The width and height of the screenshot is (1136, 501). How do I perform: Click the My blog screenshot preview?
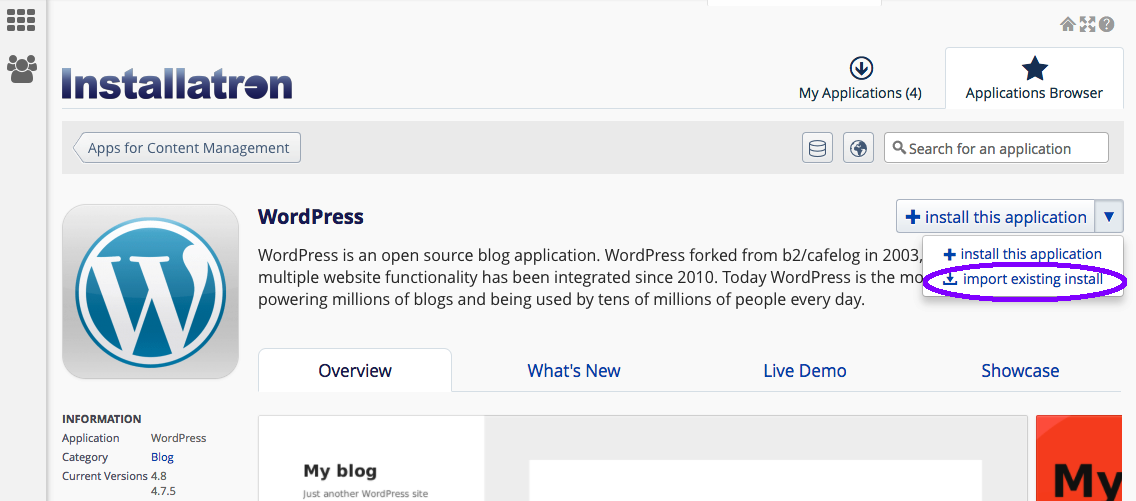click(x=643, y=458)
